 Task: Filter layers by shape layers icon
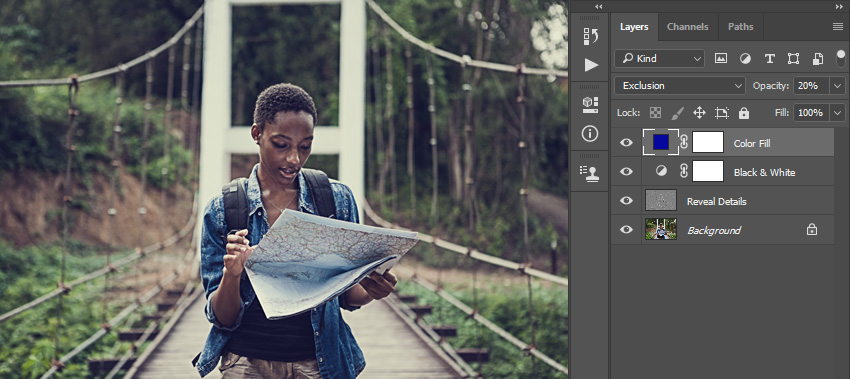click(794, 59)
